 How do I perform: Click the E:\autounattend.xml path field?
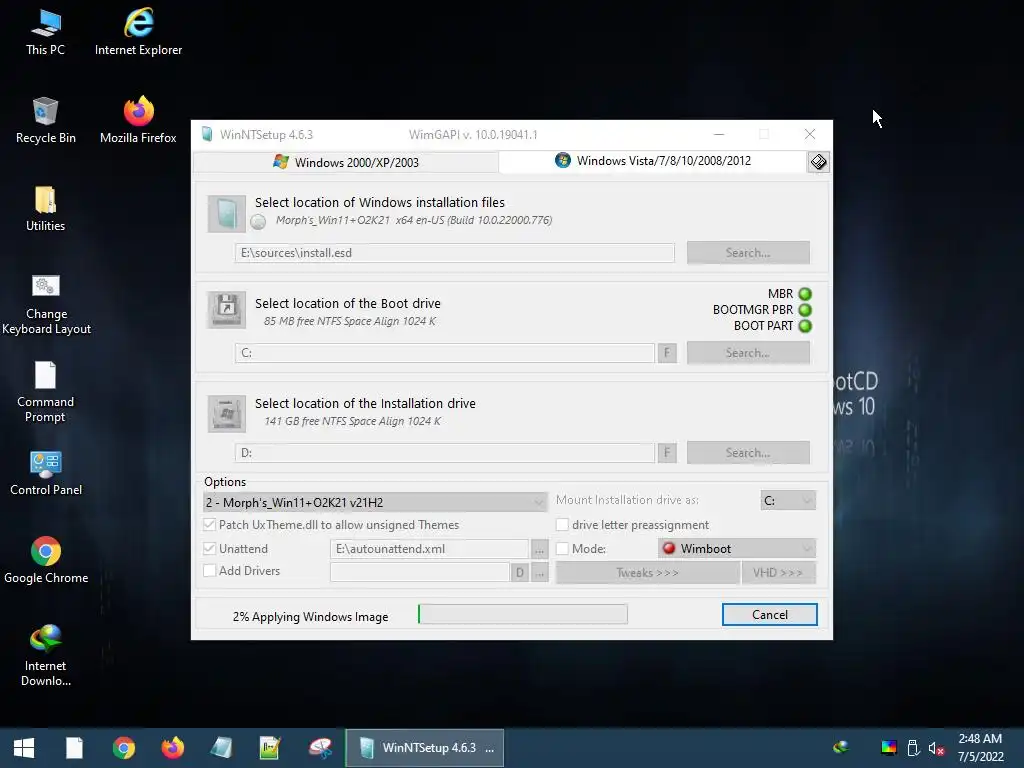(x=429, y=549)
